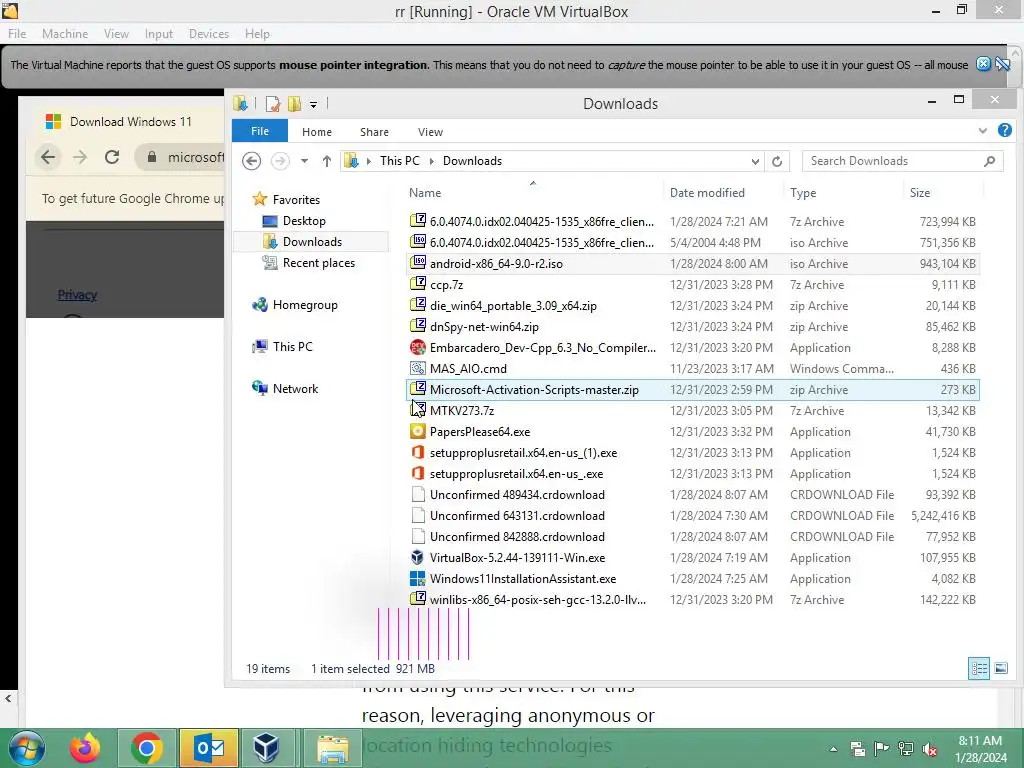
Task: Launch Firefox from taskbar
Action: pyautogui.click(x=86, y=748)
